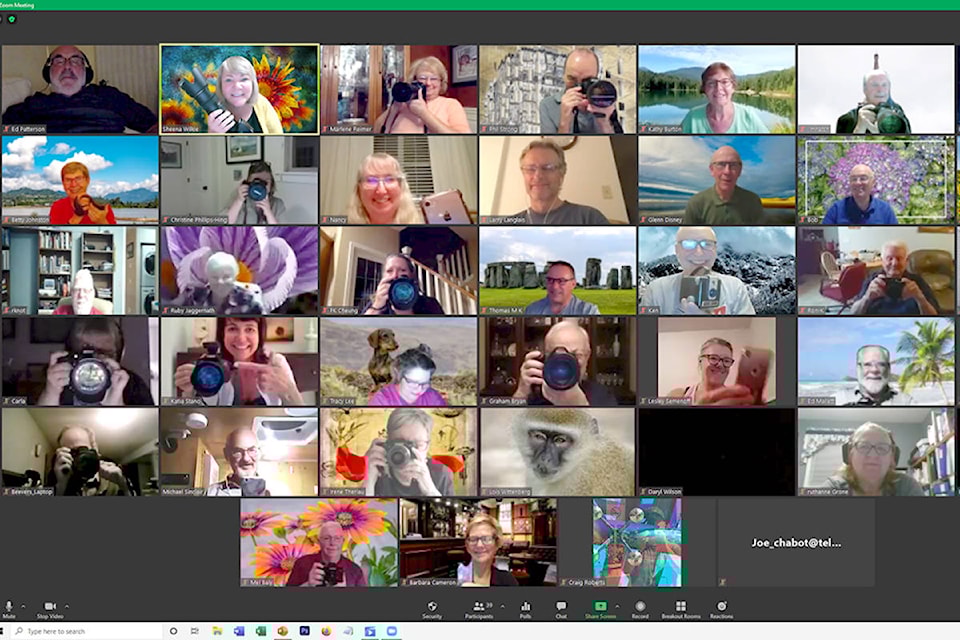
Task: Select Barbara Cameron's video tile
Action: coord(478,543)
